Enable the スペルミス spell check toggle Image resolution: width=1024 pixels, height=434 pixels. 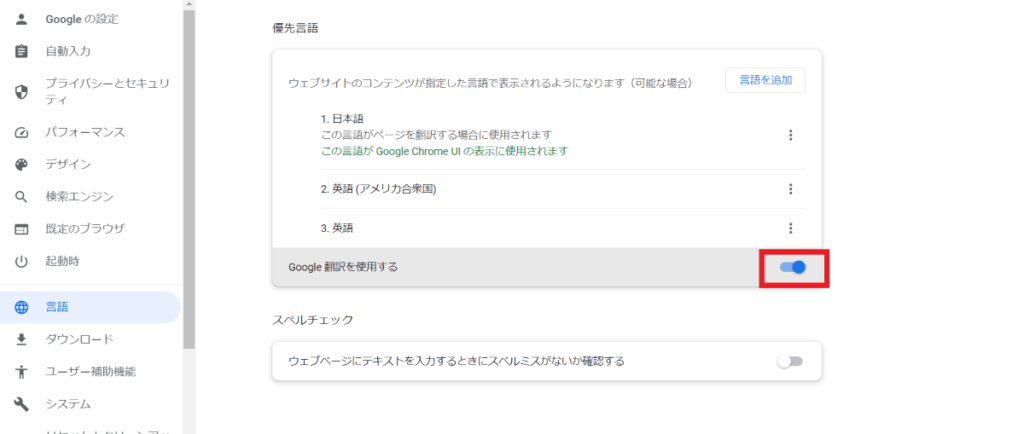tap(790, 361)
